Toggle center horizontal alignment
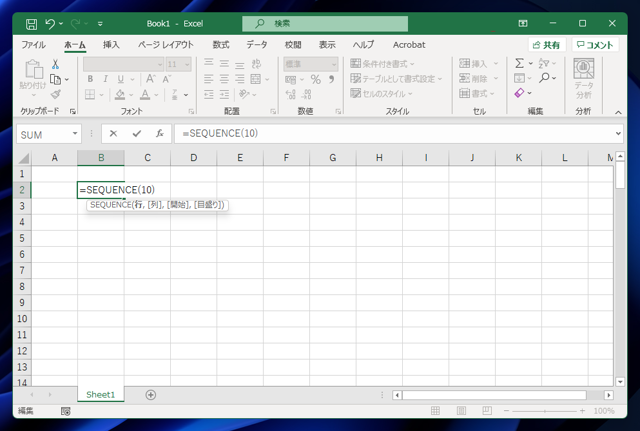This screenshot has height=431, width=640. [x=224, y=79]
